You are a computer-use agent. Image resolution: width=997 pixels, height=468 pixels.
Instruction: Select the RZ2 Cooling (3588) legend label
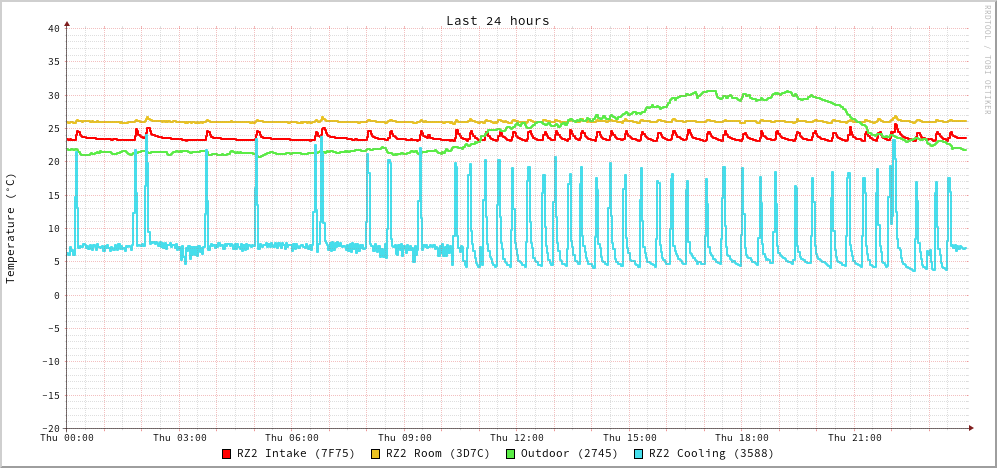(711, 454)
